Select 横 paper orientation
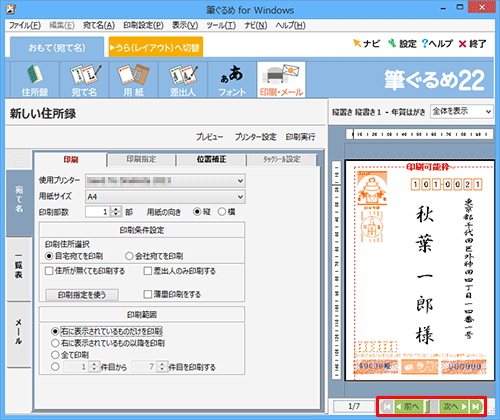This screenshot has height=420, width=500. 227,212
